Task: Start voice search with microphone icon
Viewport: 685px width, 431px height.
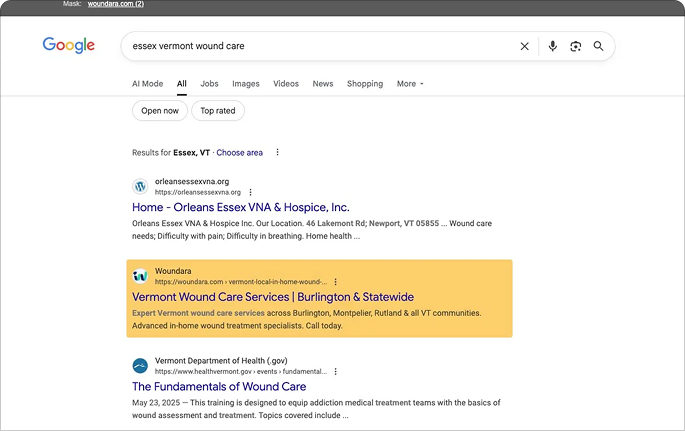Action: [553, 46]
